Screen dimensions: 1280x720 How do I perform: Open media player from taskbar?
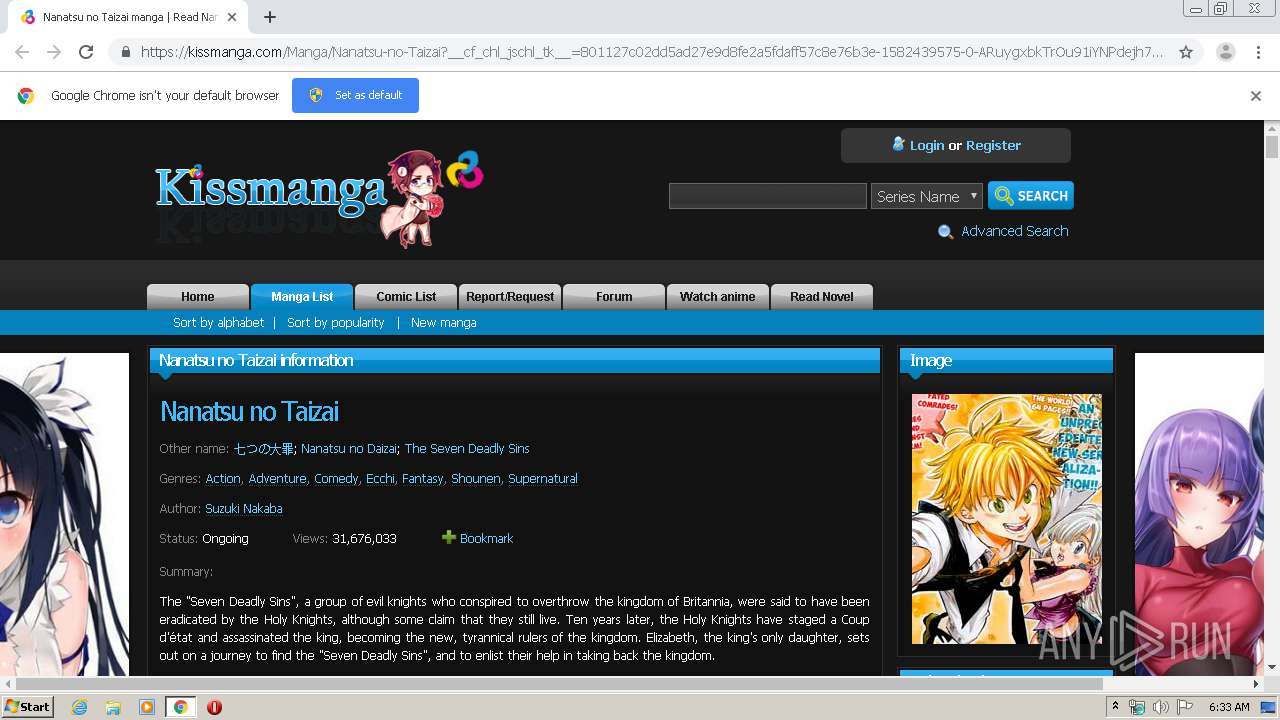[147, 707]
